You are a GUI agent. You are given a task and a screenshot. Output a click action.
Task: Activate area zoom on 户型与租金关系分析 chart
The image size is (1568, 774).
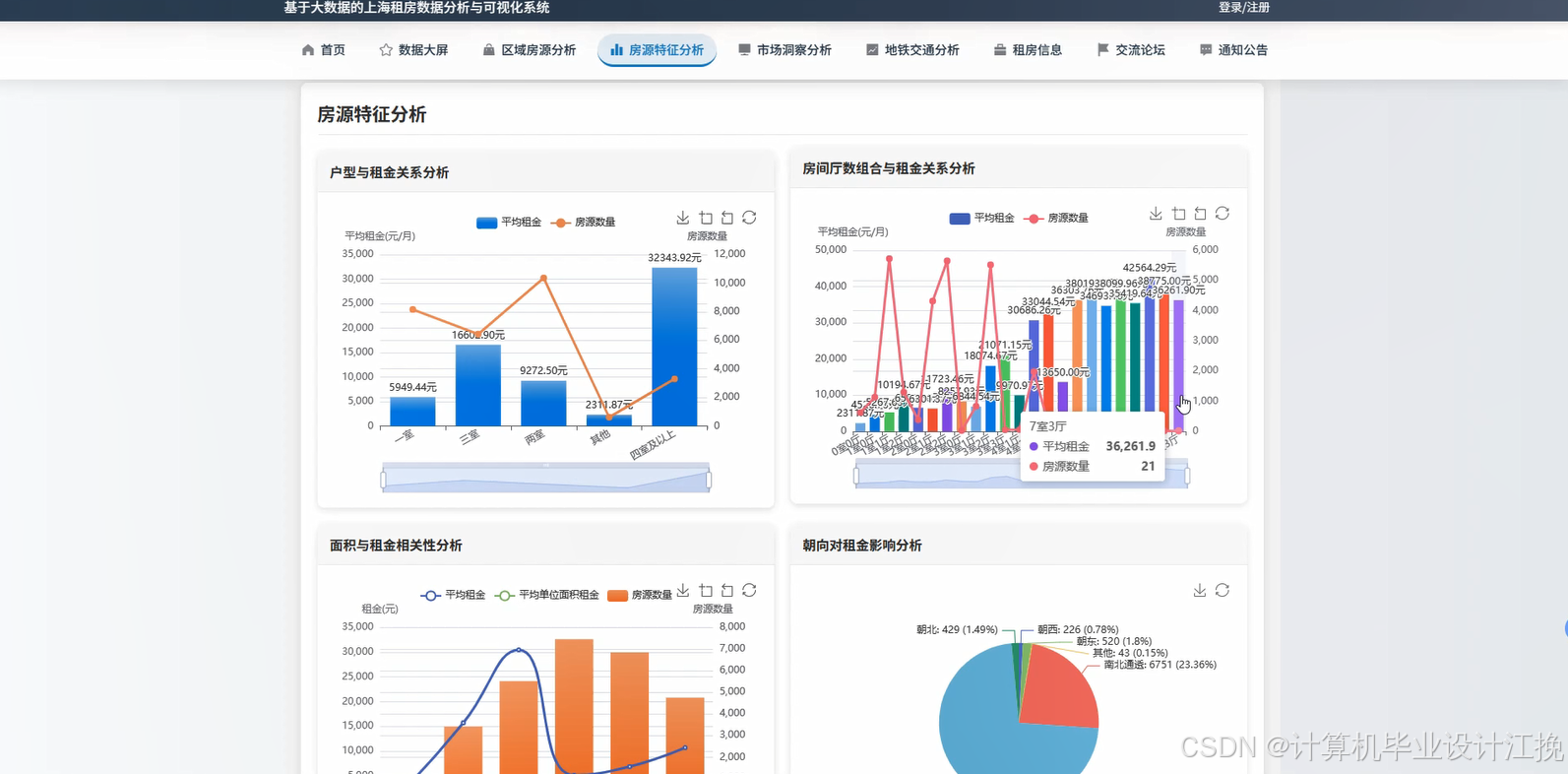coord(706,218)
